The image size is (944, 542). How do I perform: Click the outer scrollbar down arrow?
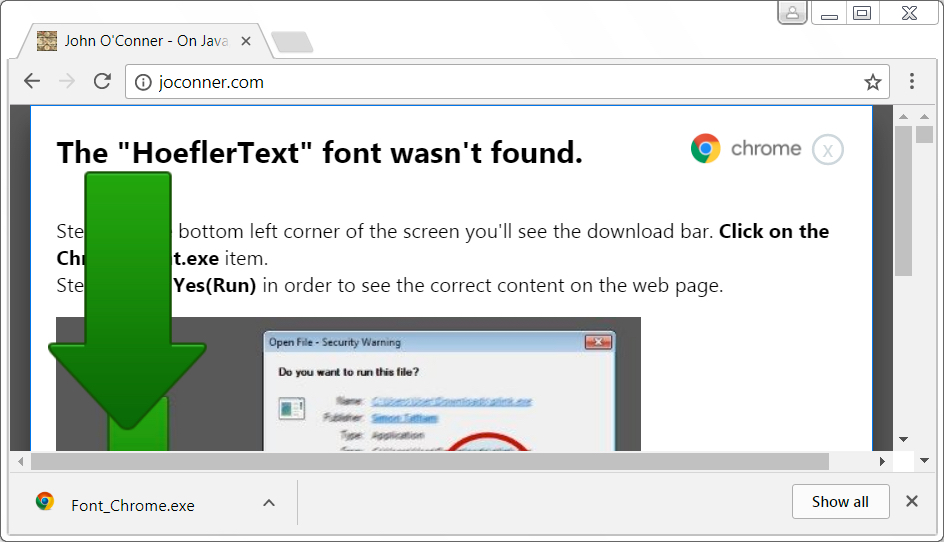[924, 461]
